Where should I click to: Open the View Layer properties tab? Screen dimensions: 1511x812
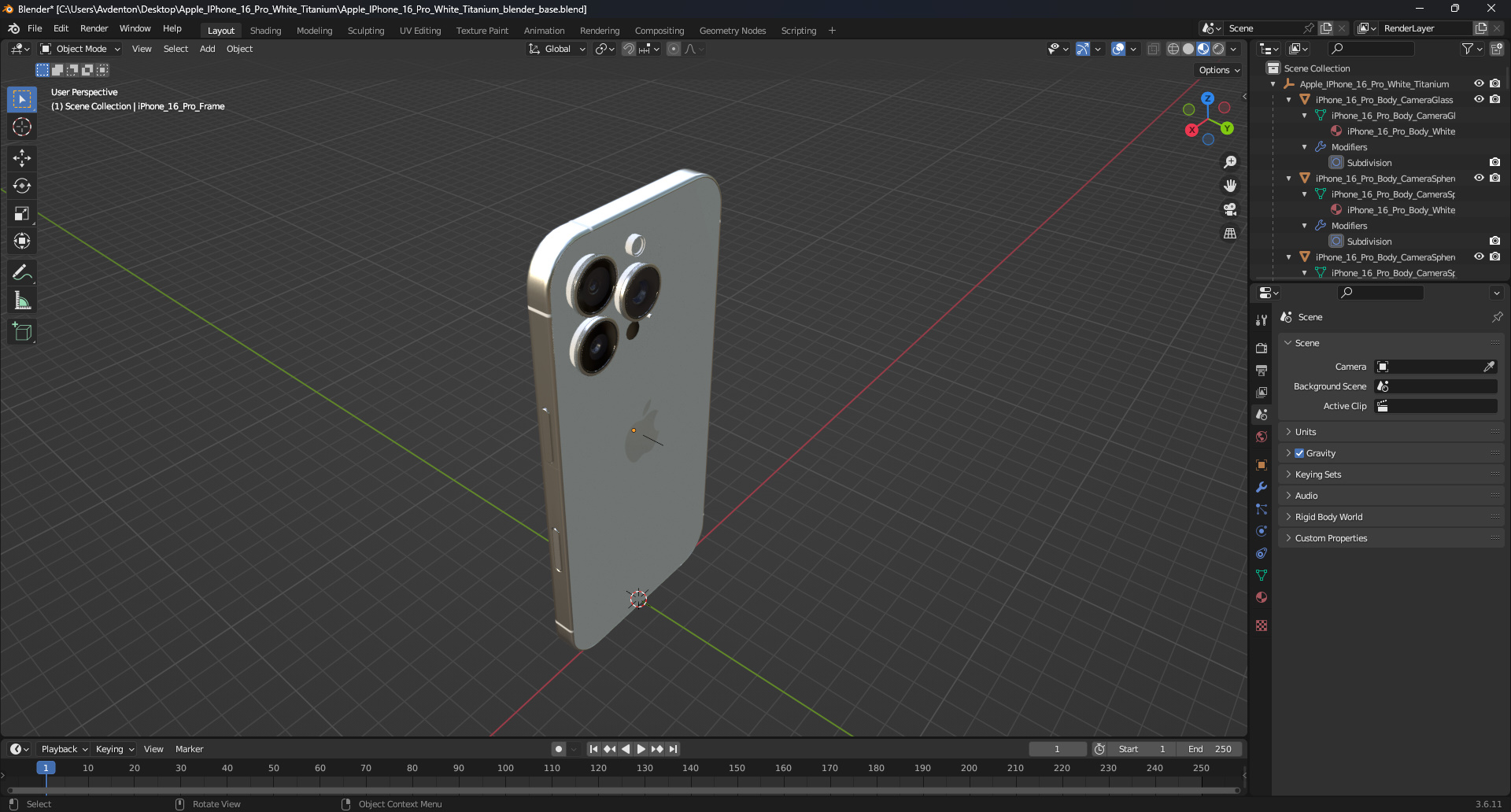coord(1262,392)
